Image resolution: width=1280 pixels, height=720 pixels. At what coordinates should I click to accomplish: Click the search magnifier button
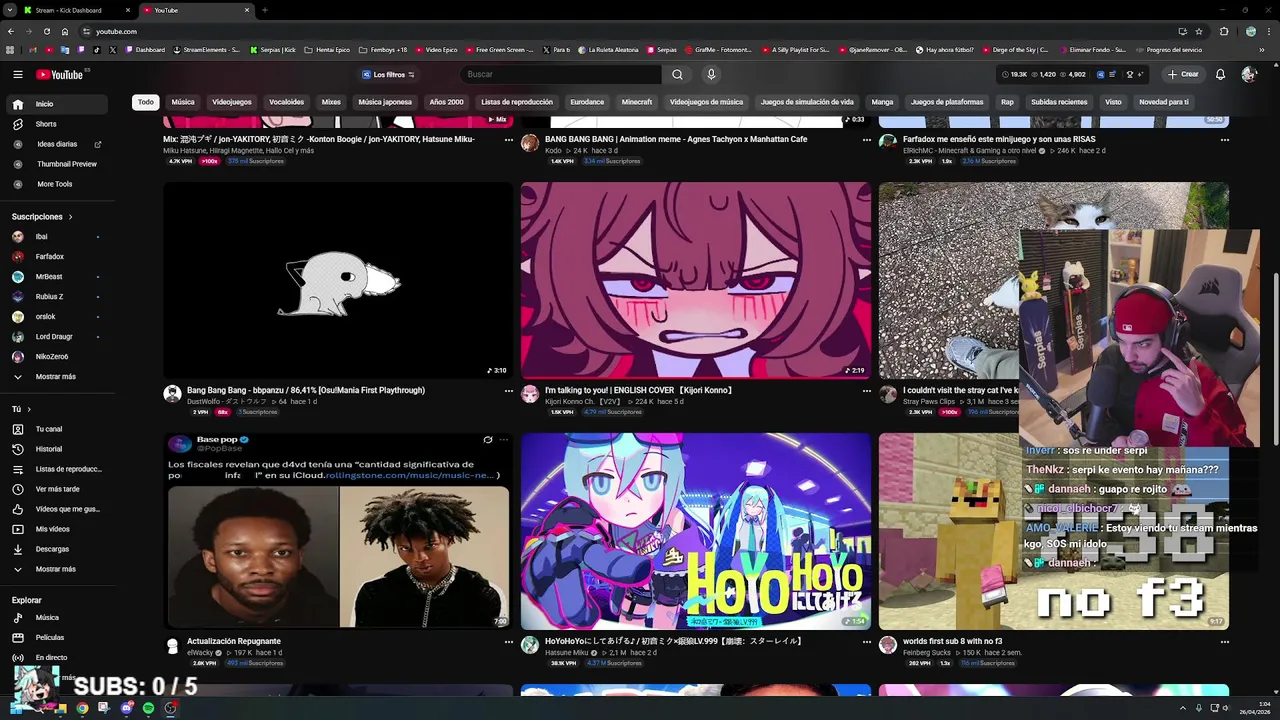677,74
